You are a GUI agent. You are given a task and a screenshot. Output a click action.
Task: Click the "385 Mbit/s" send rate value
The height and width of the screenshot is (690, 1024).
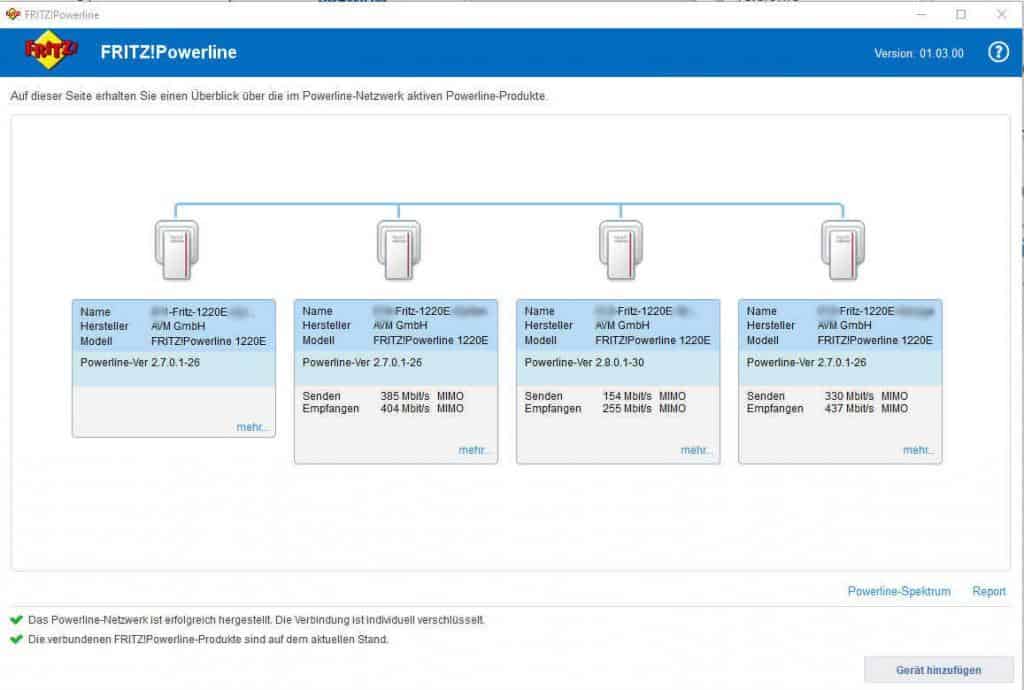point(405,396)
